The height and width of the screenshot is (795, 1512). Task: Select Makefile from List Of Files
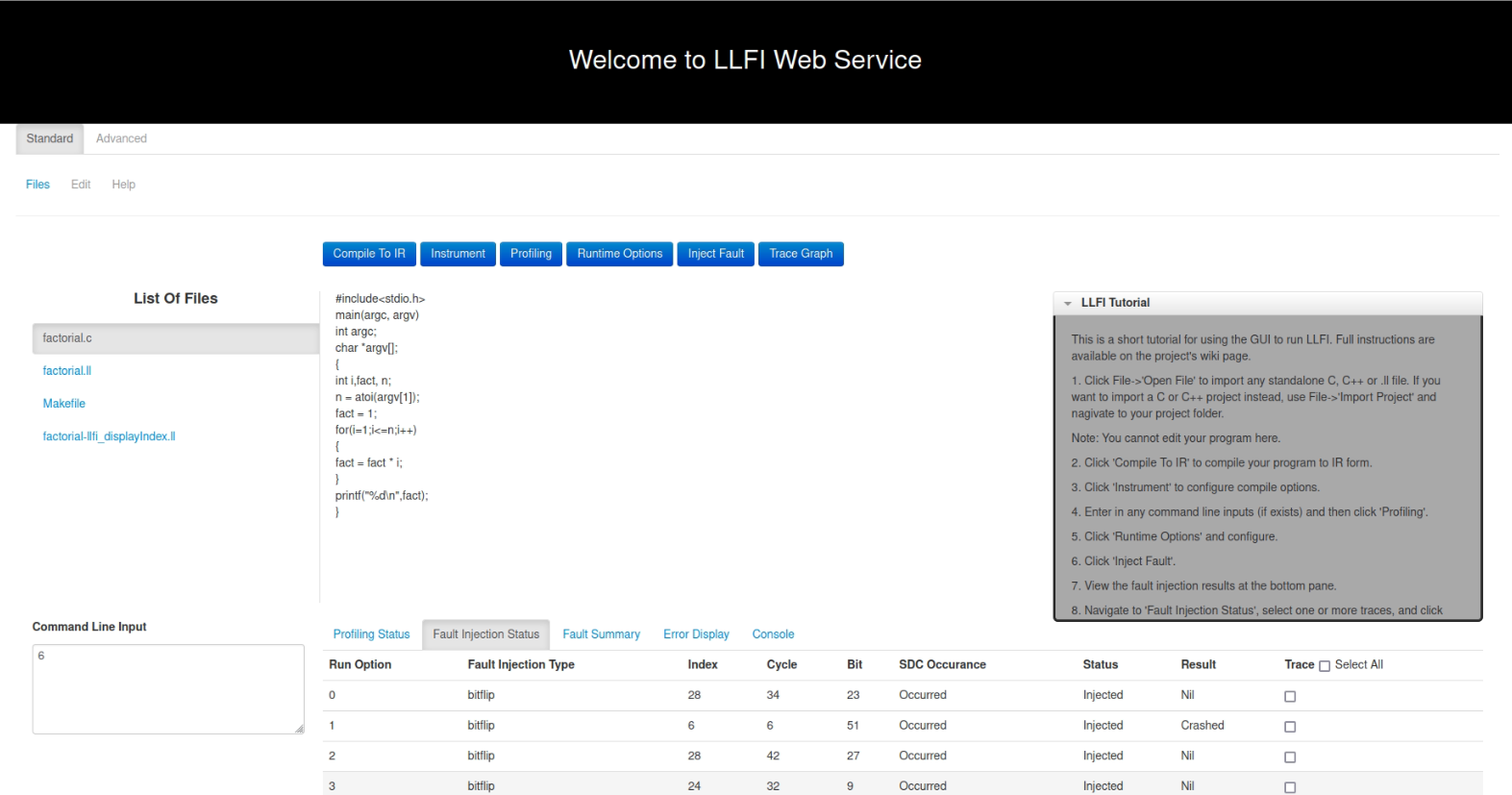64,404
